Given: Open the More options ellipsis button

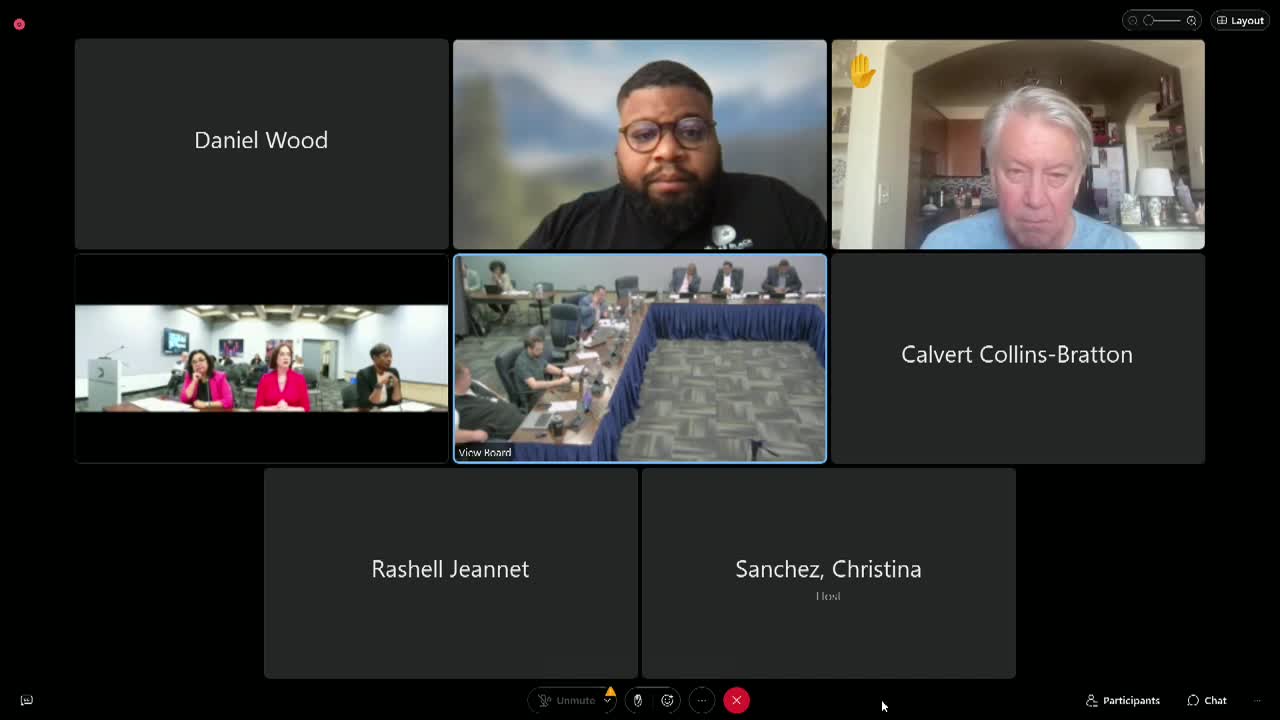Looking at the screenshot, I should coord(702,700).
